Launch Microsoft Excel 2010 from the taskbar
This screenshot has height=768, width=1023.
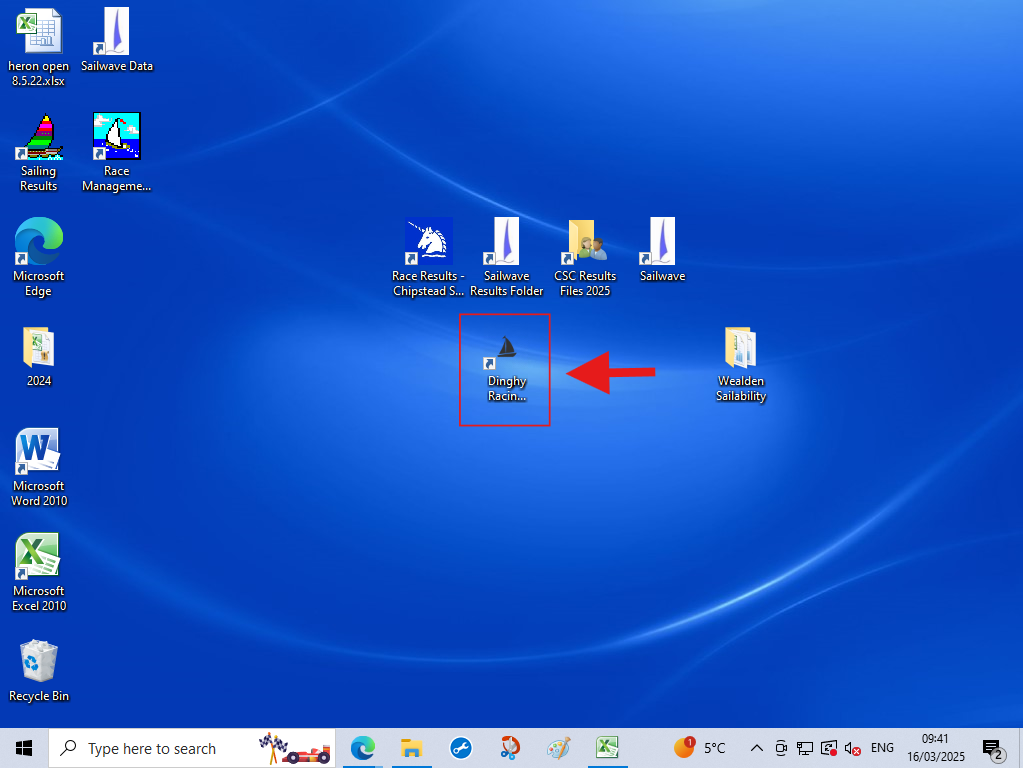606,747
